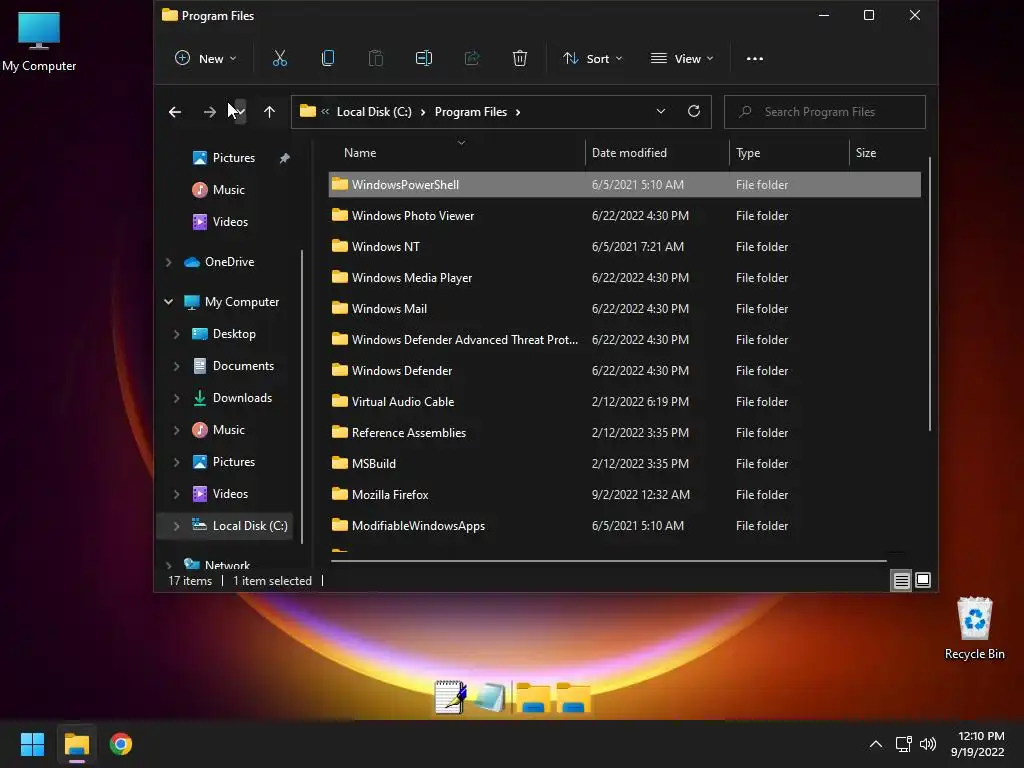Launch Google Chrome from the taskbar
Screen dimensions: 1024x768
click(x=121, y=744)
